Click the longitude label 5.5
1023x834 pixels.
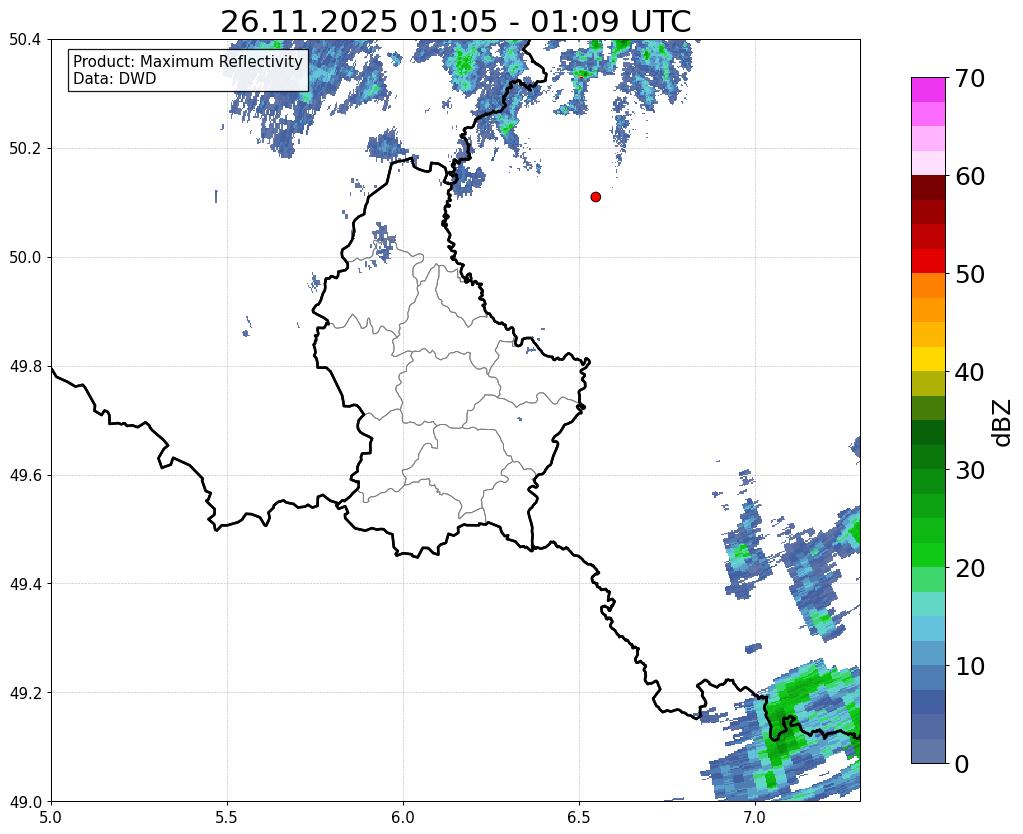pyautogui.click(x=227, y=818)
